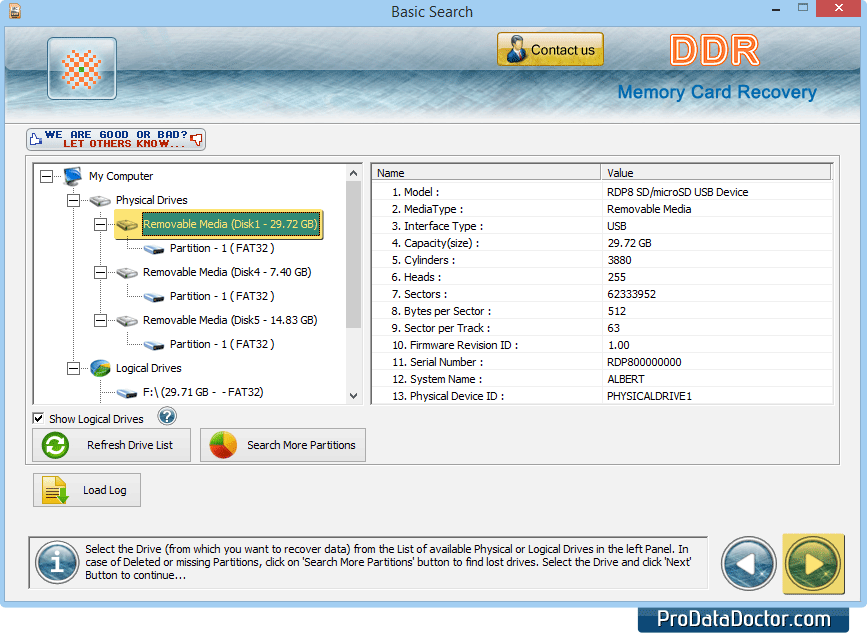Image resolution: width=867 pixels, height=633 pixels.
Task: Click the Value column header
Action: [716, 173]
